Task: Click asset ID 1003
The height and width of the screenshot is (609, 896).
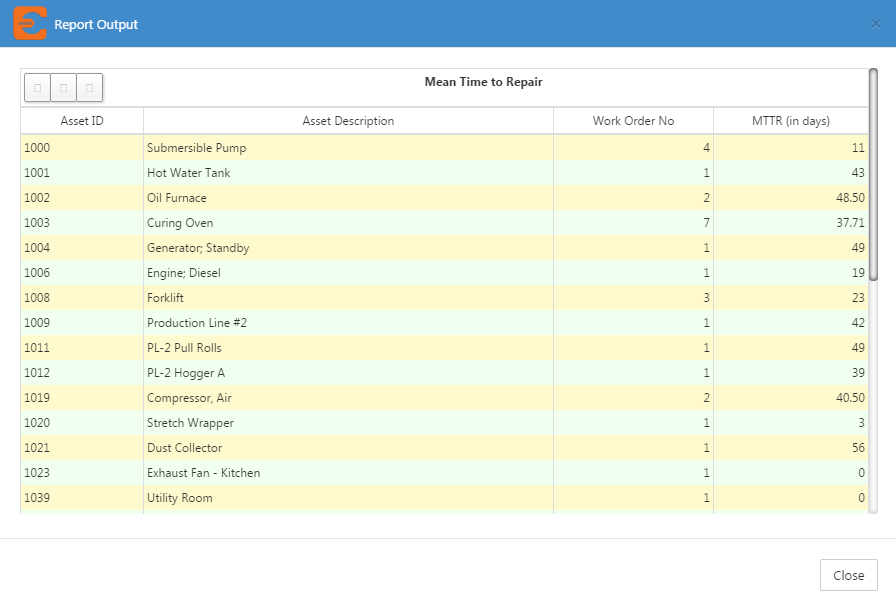Action: point(37,223)
